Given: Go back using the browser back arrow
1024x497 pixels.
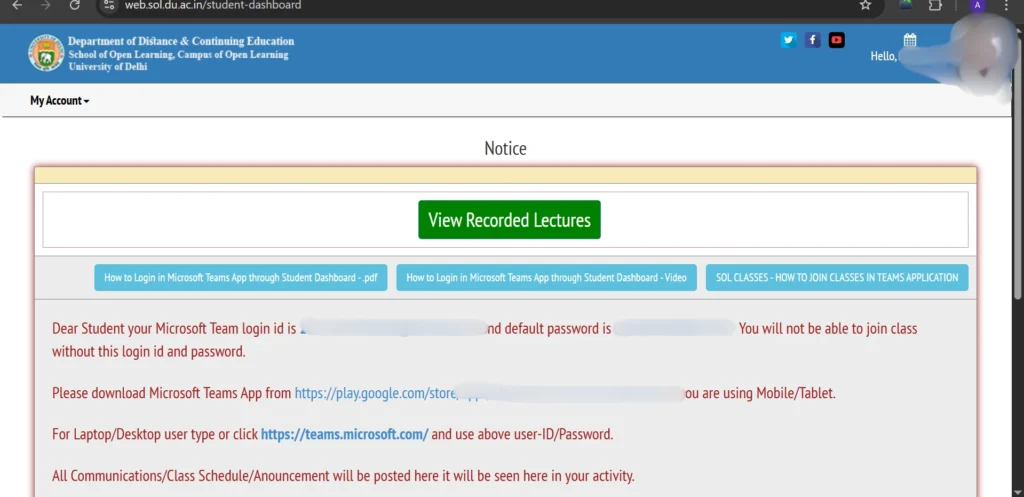Looking at the screenshot, I should (x=18, y=5).
